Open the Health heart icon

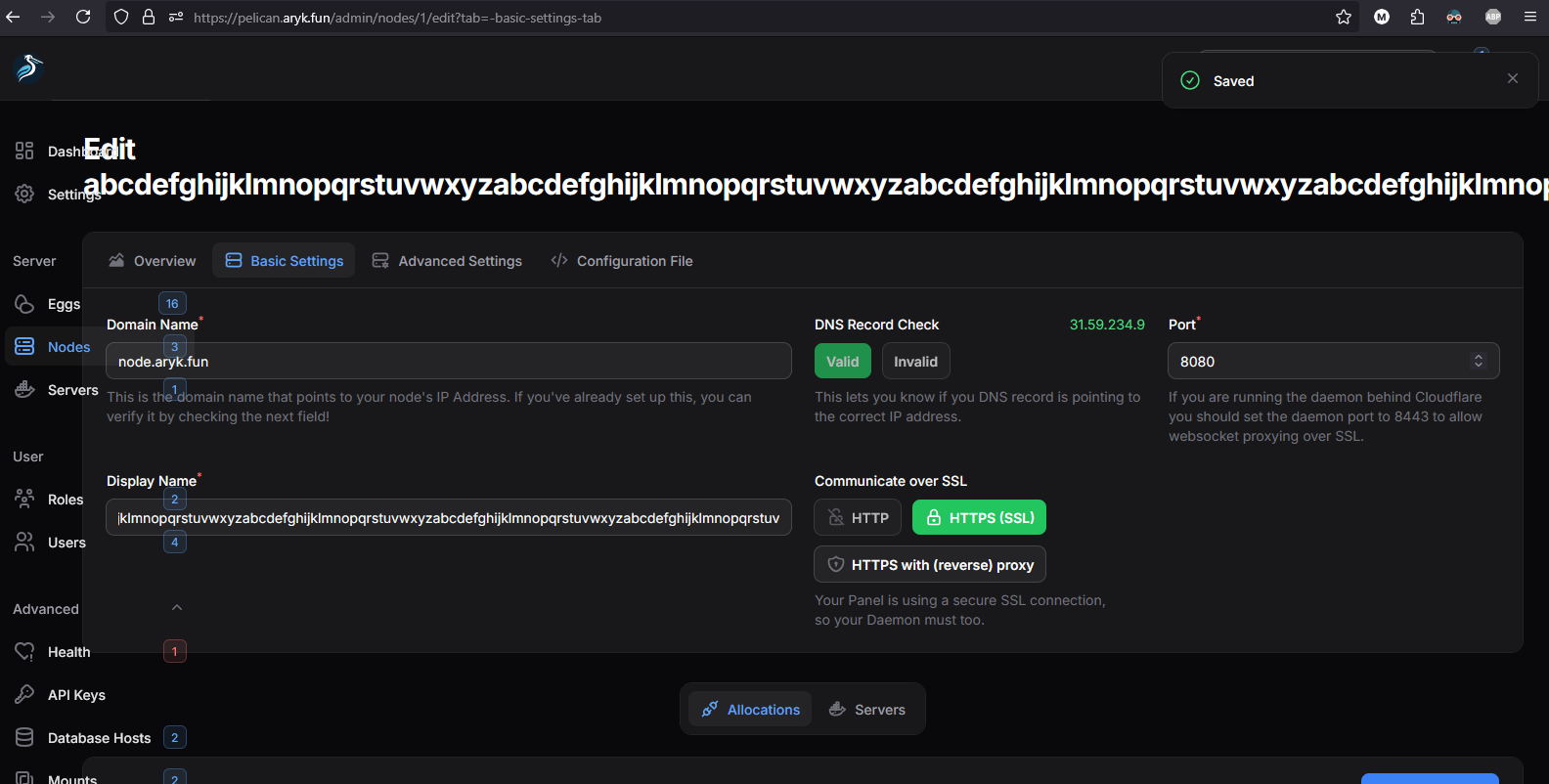[24, 652]
